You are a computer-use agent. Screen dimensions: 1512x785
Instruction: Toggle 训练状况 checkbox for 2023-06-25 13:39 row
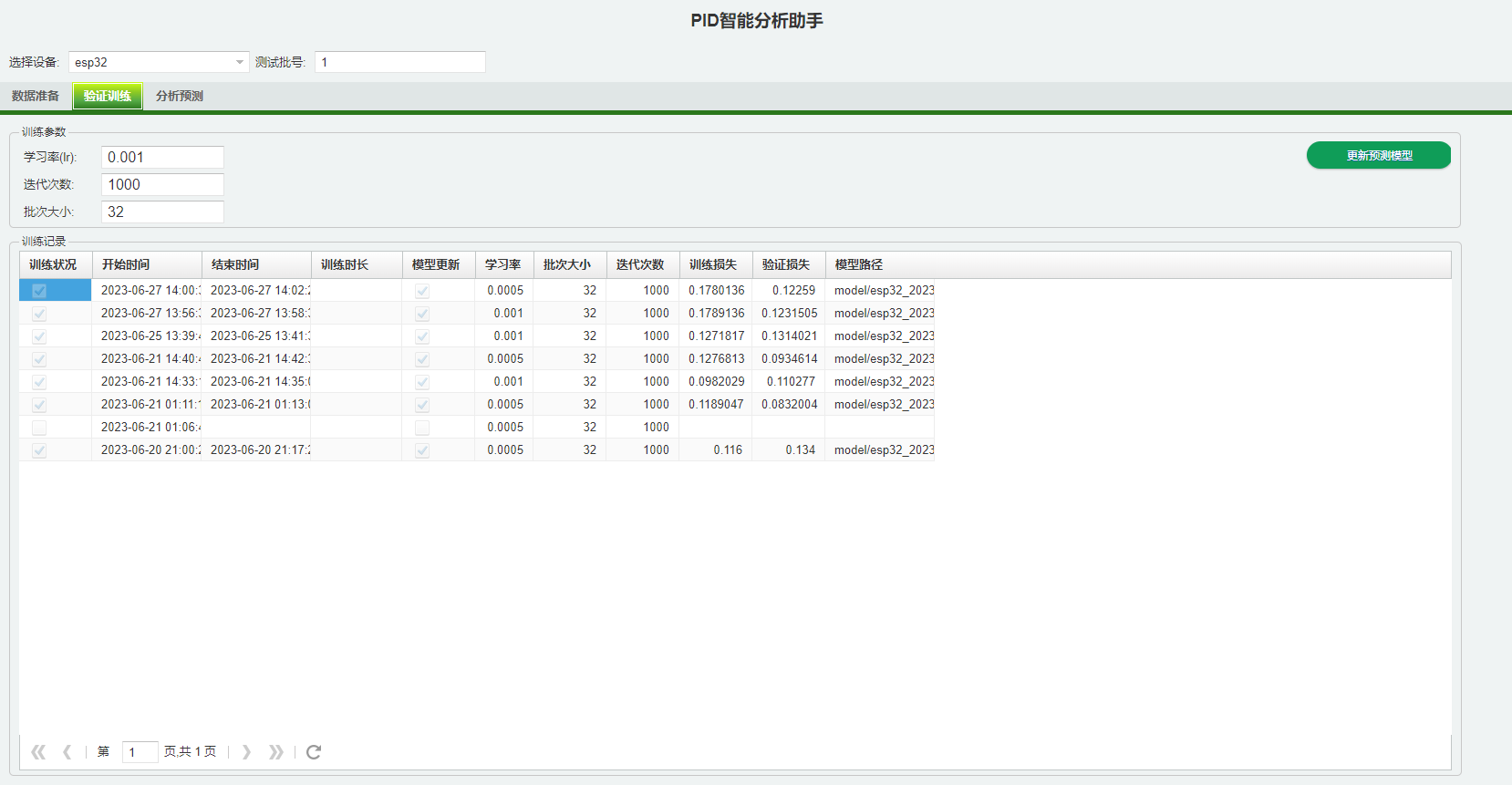coord(39,336)
